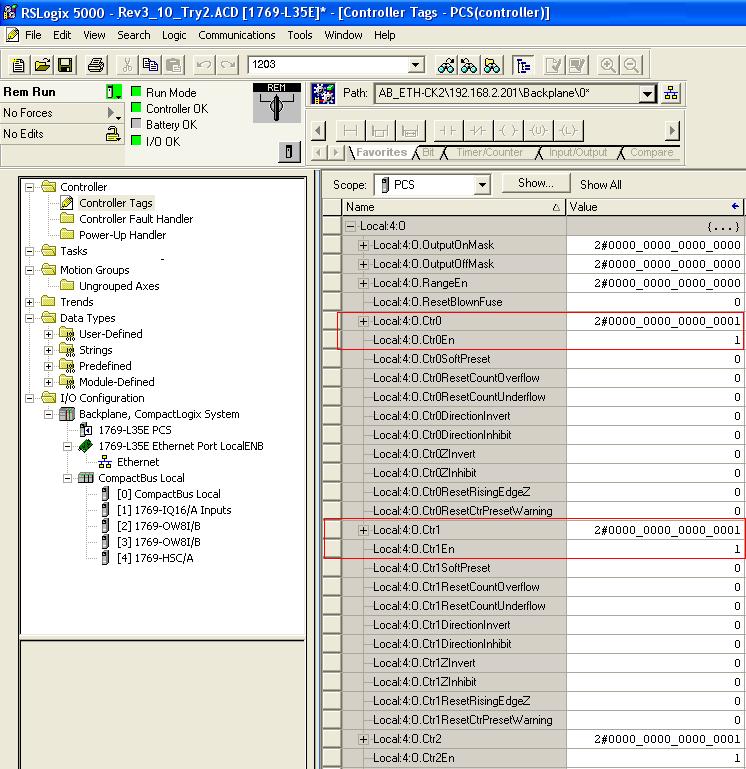The image size is (746, 769).
Task: Select Power-Up Handler folder
Action: [122, 235]
